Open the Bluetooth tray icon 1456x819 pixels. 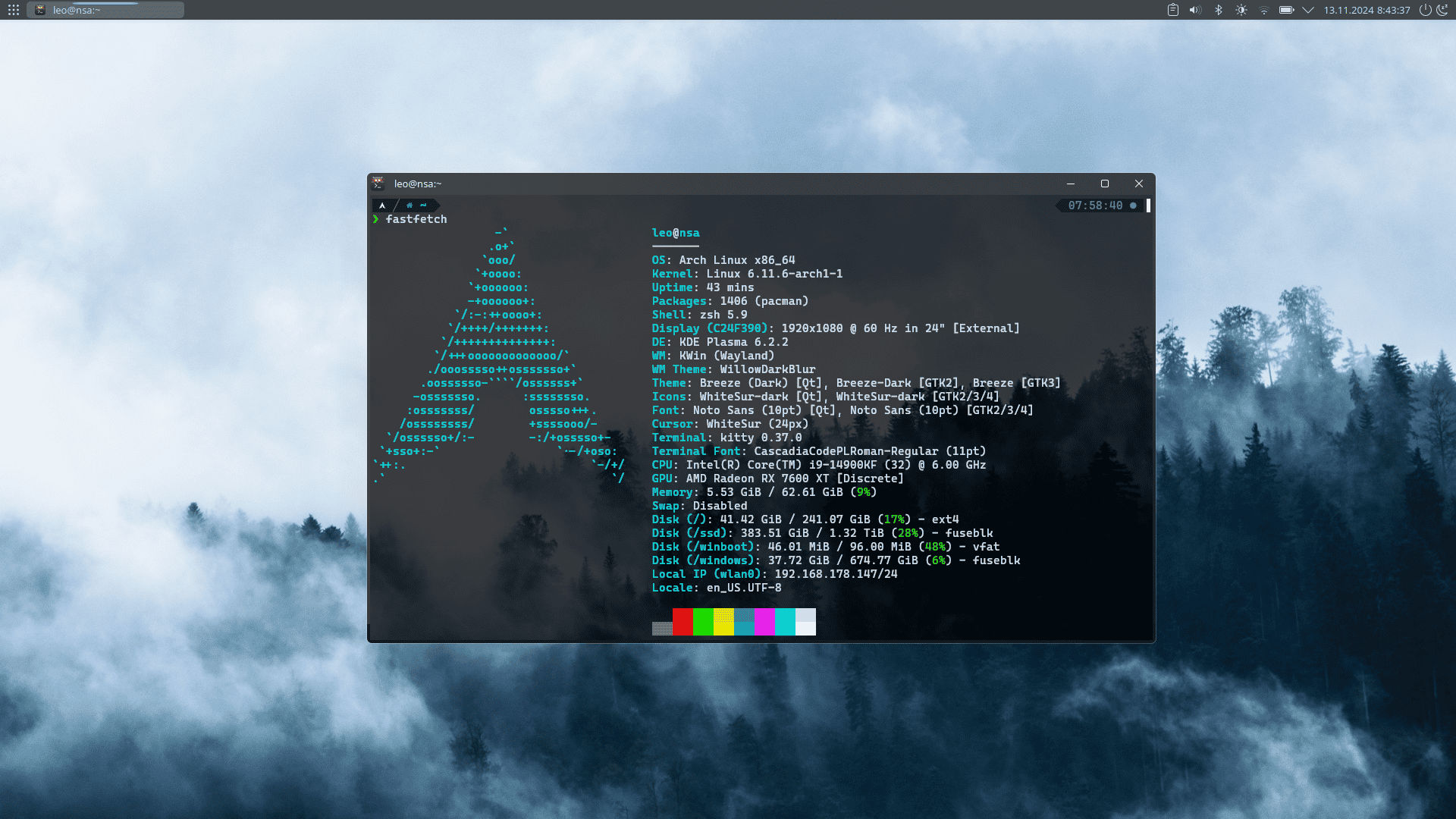(x=1219, y=10)
